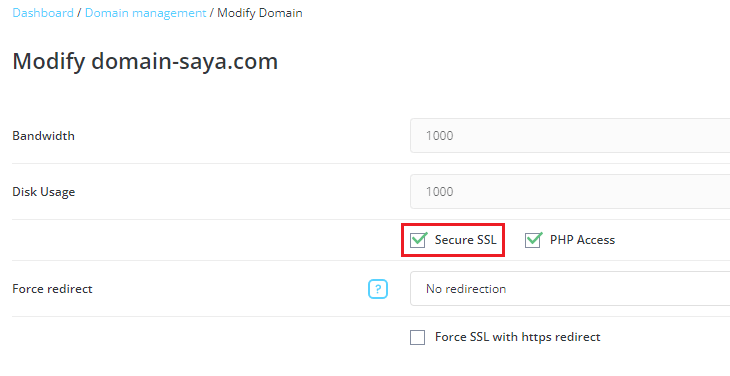Click the Disk Usage row label
Screen dimensions: 730x376
coord(44,192)
